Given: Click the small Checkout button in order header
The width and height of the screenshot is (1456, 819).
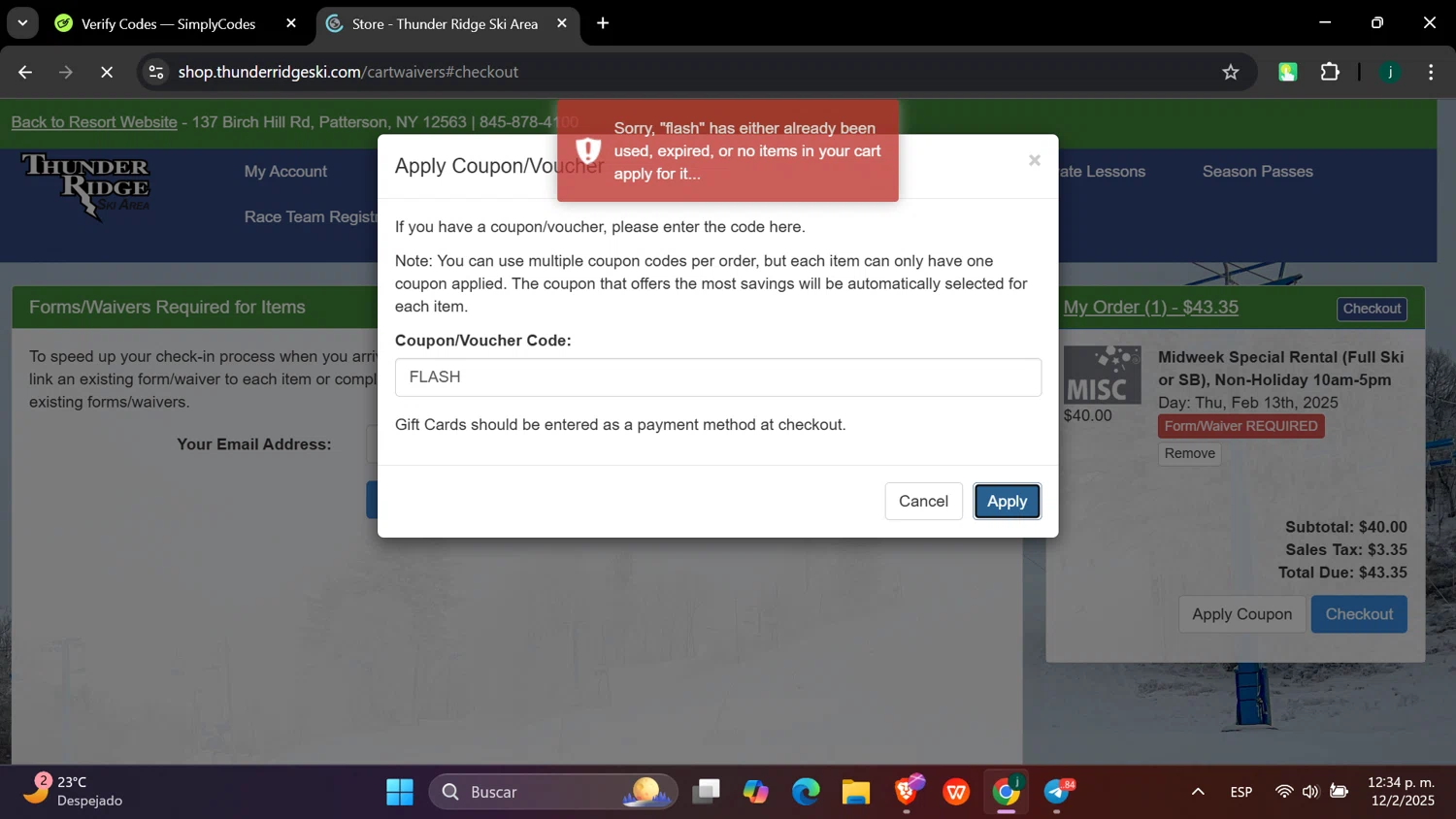Looking at the screenshot, I should click(1372, 309).
